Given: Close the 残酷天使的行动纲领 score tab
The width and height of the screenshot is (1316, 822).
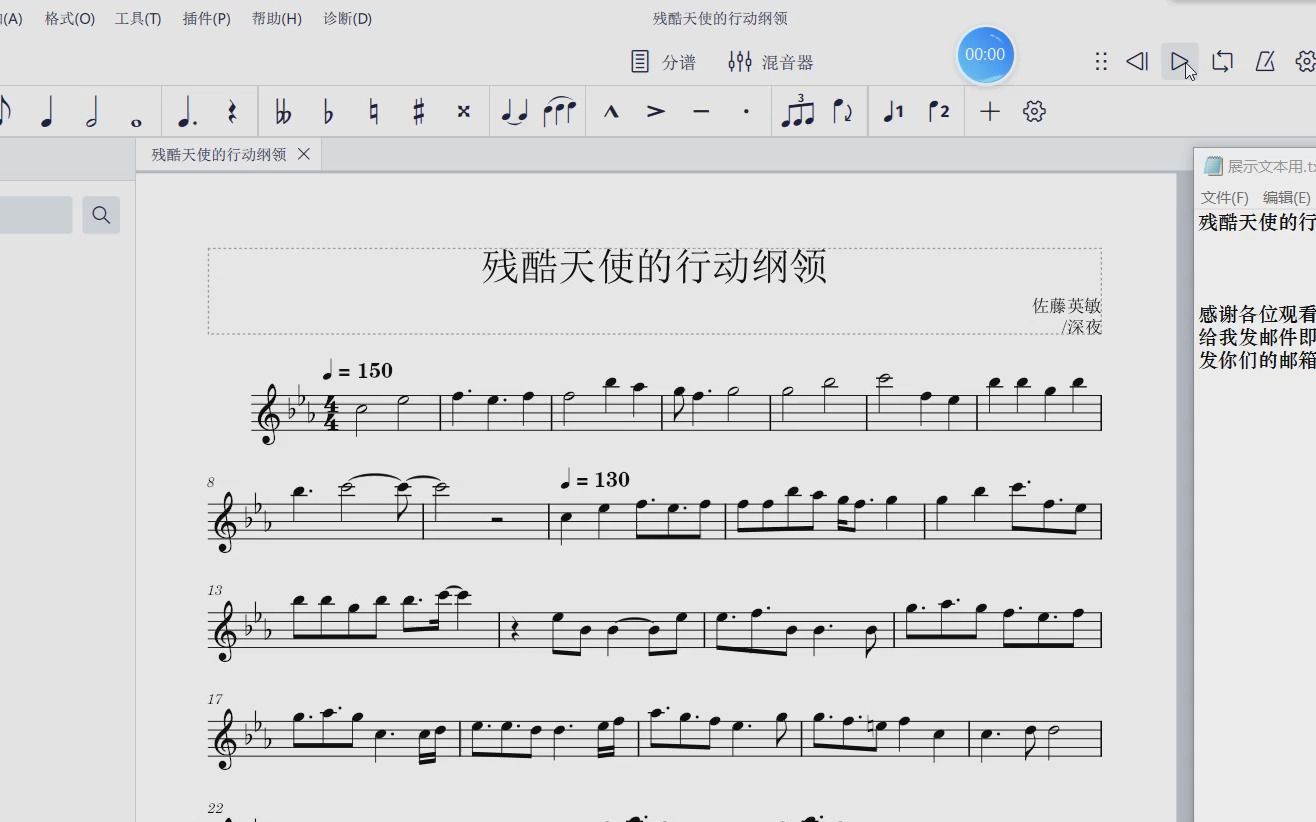Looking at the screenshot, I should point(304,154).
